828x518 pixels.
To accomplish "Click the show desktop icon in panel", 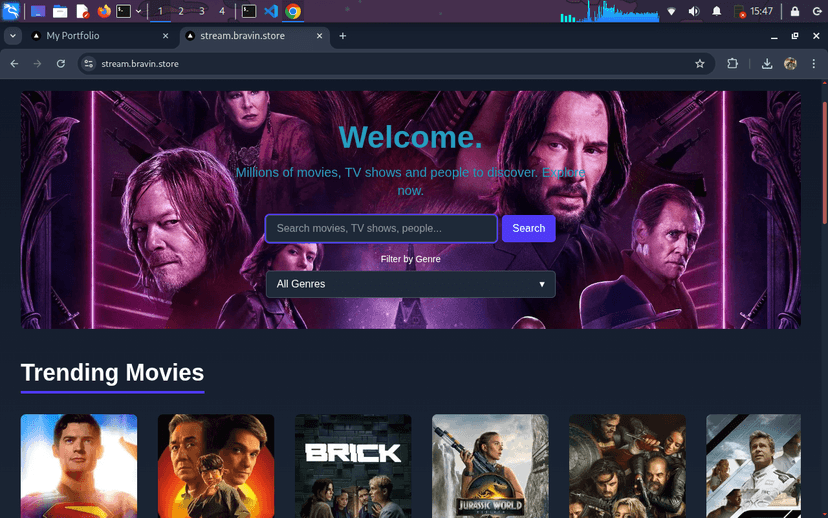I will (x=37, y=11).
